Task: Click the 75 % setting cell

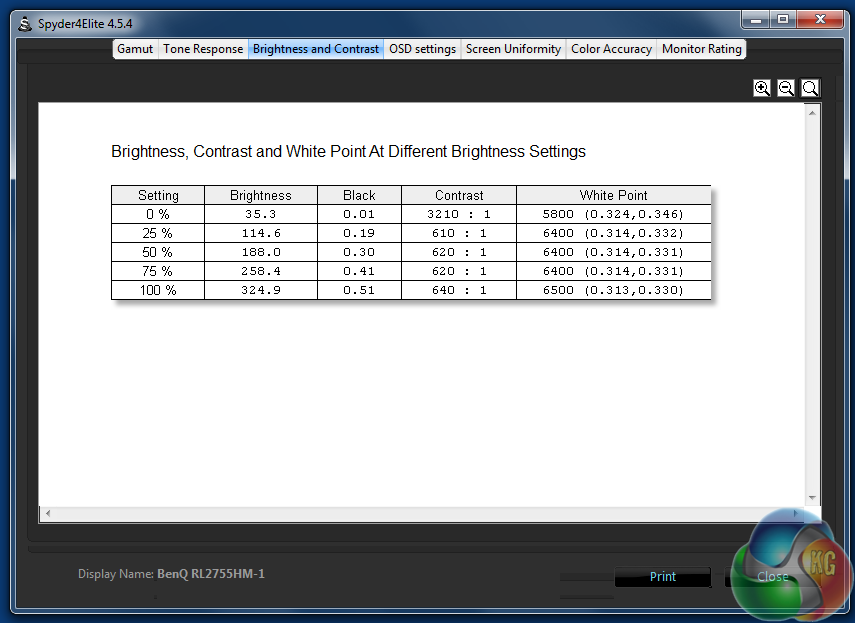Action: pyautogui.click(x=158, y=271)
